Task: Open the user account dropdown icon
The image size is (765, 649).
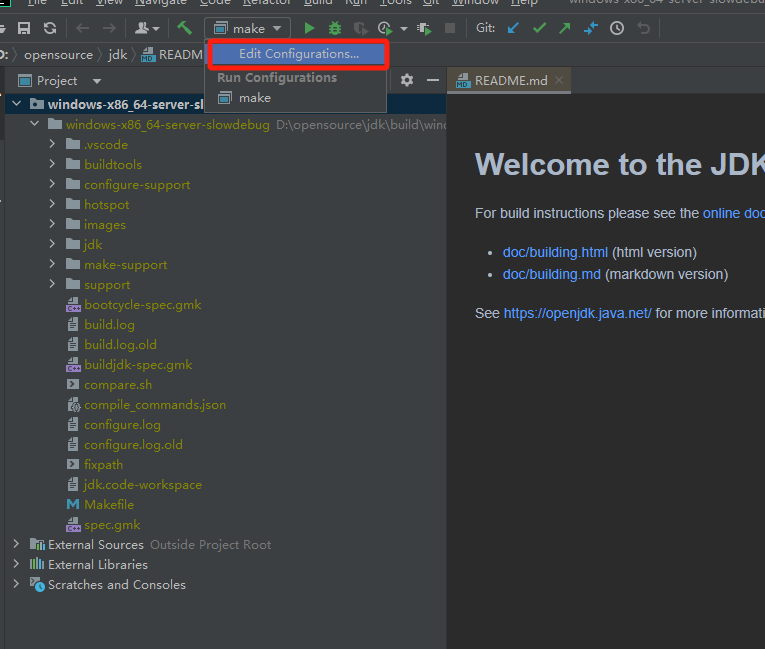Action: 147,28
